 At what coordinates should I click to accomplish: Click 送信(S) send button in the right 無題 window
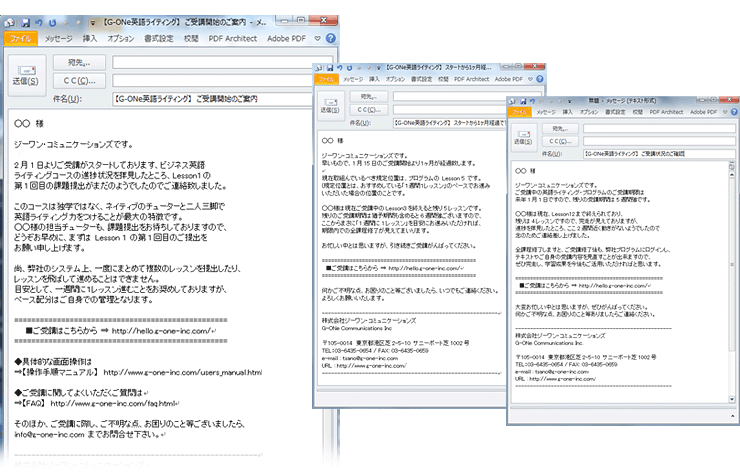(x=523, y=137)
